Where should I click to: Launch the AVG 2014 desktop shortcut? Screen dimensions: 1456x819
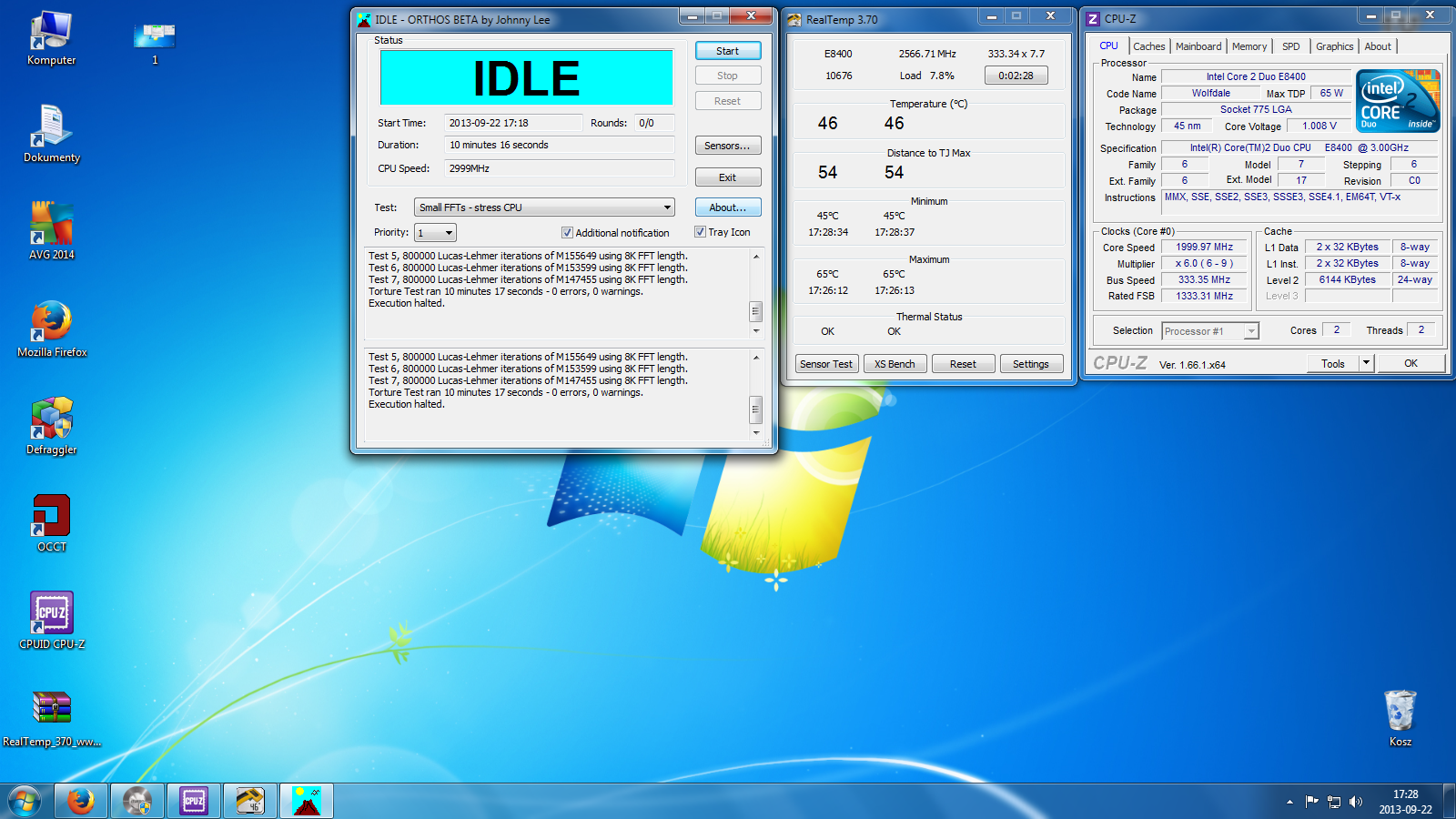(52, 230)
